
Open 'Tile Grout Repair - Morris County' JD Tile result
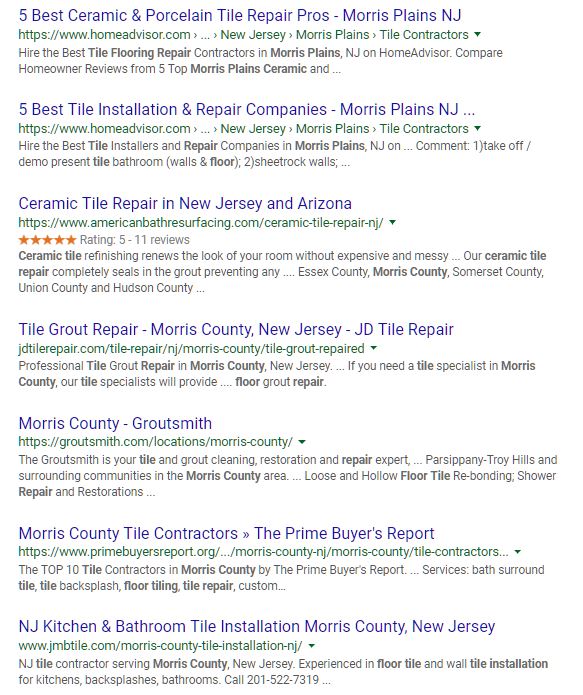coord(236,329)
